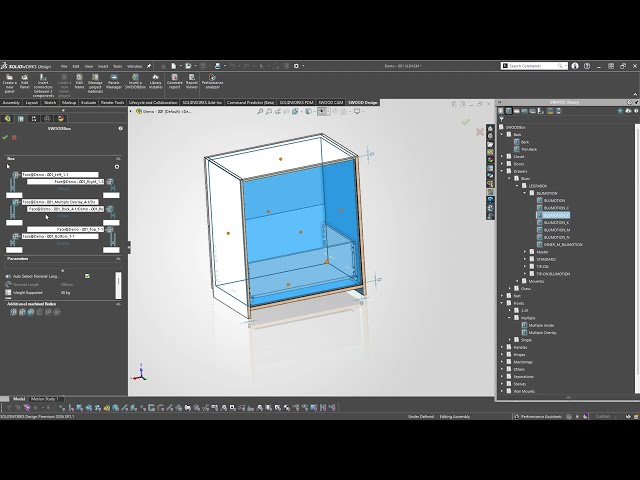Expand the TIP-ON folder
Viewport: 640px width, 480px height.
pos(525,267)
